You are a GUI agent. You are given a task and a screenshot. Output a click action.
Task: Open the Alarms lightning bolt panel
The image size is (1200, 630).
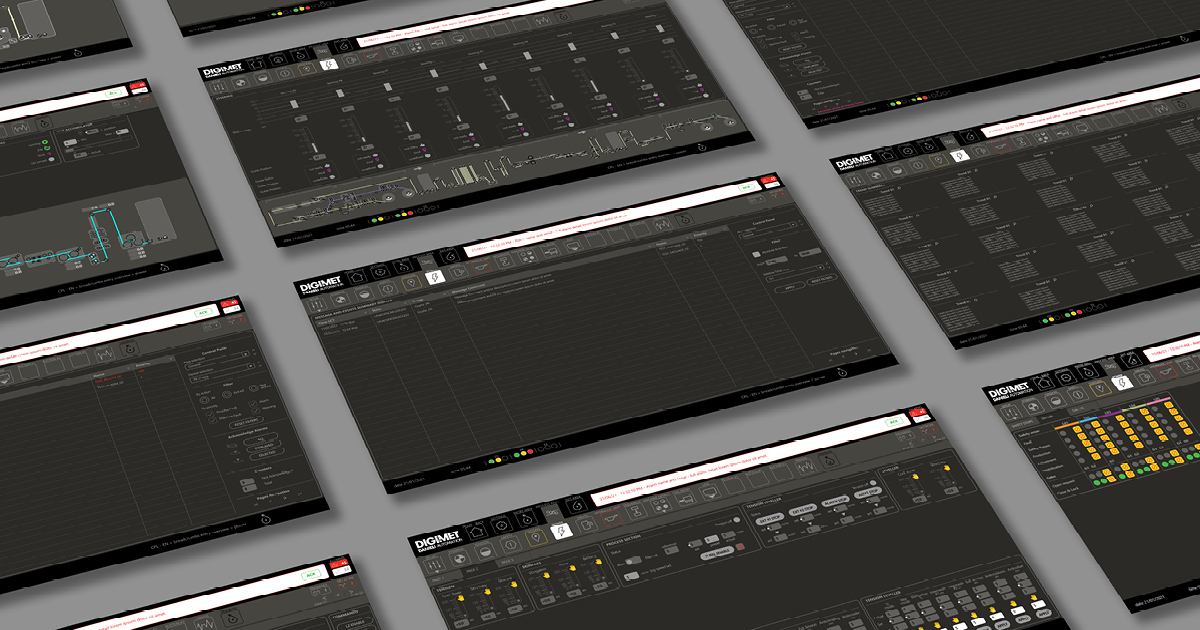(435, 276)
